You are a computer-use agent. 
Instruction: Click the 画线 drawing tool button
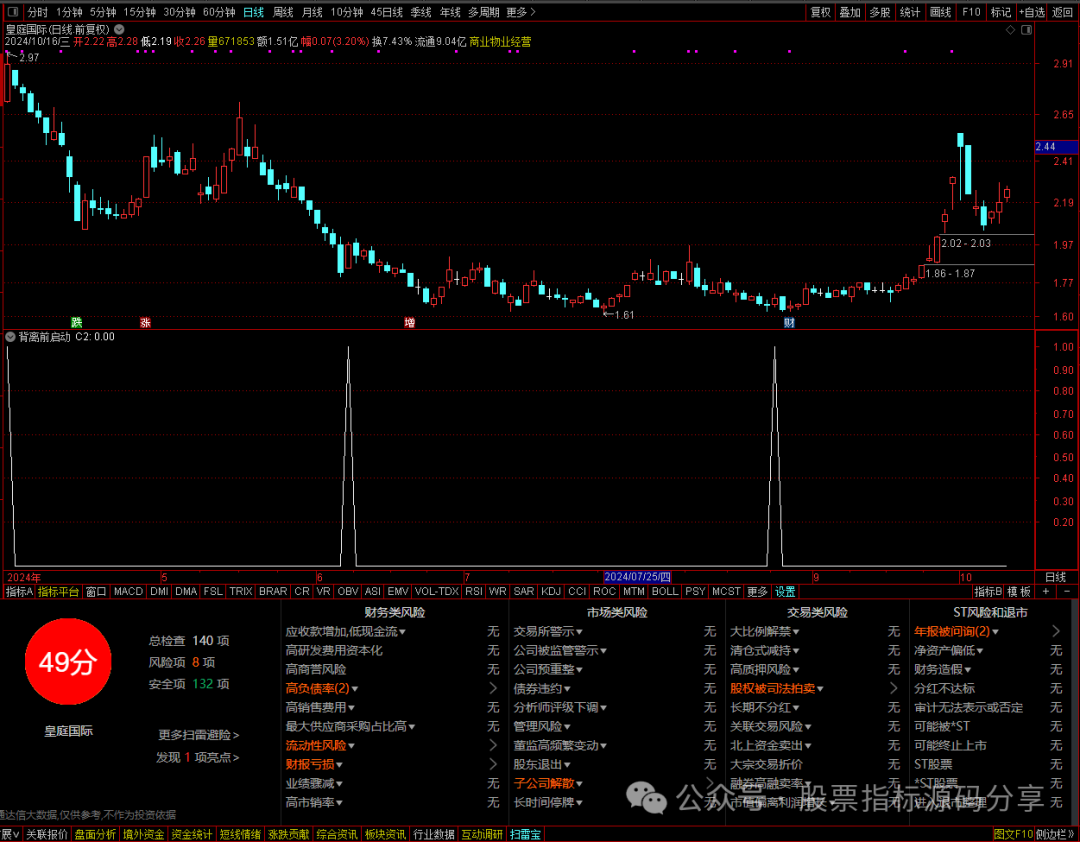940,12
